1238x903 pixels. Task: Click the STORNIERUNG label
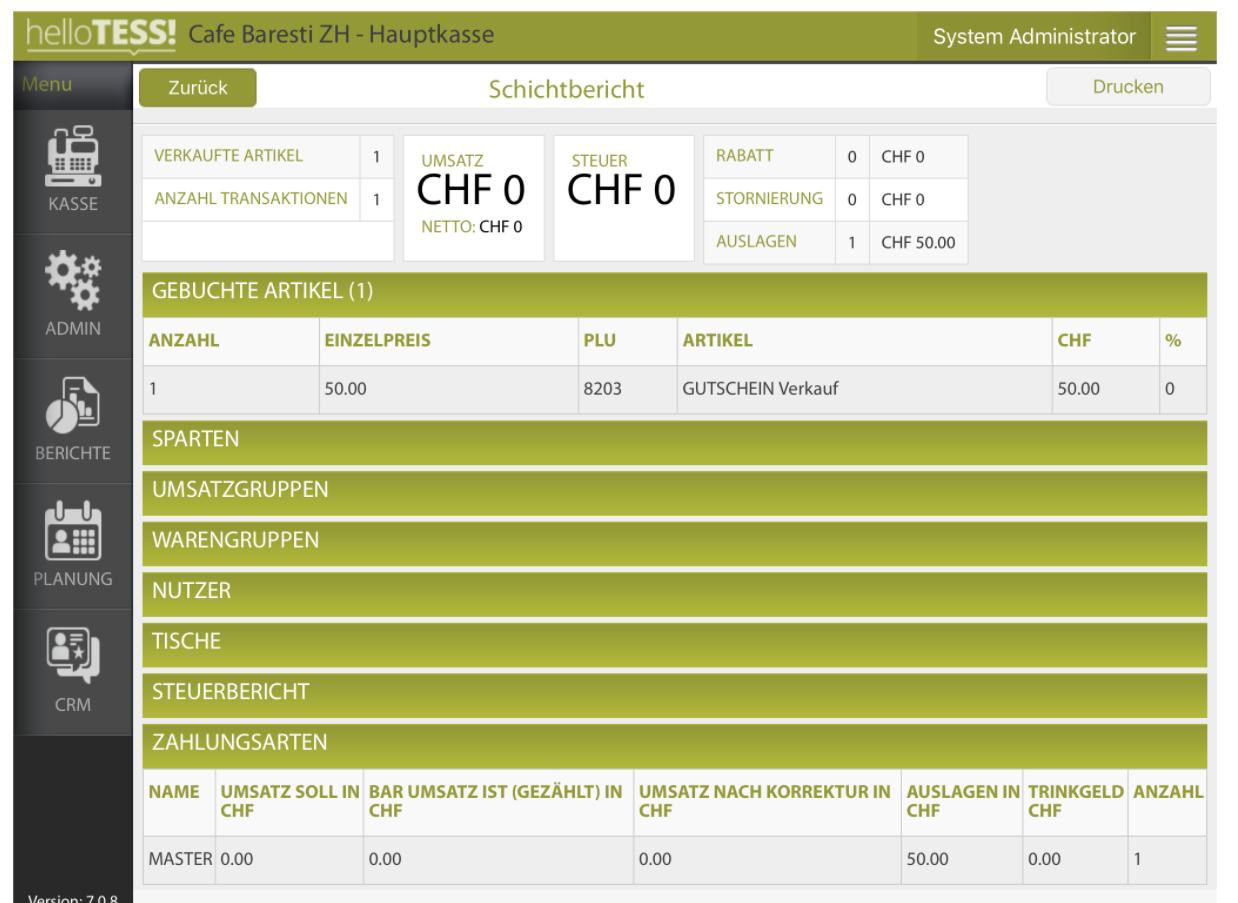[x=769, y=198]
